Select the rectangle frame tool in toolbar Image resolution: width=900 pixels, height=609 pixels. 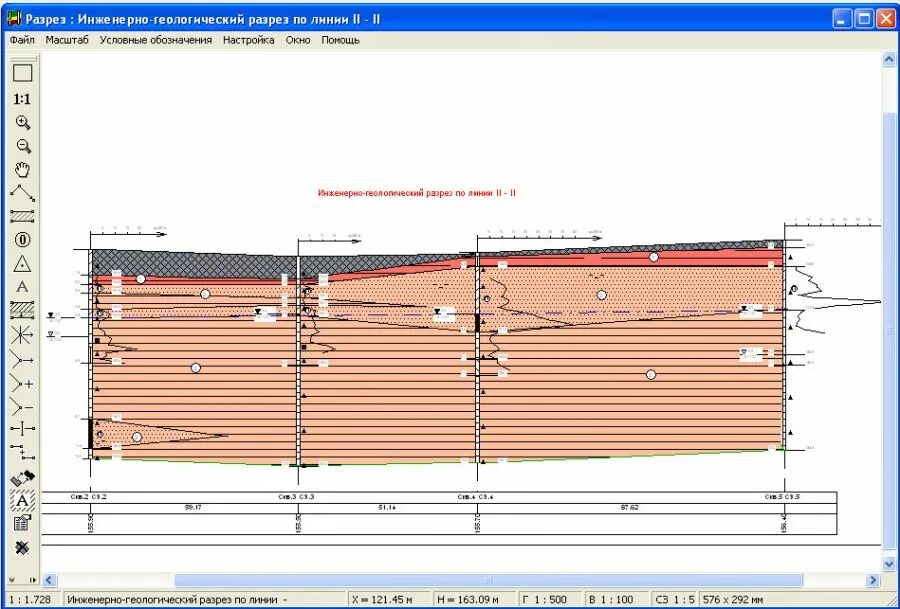(x=22, y=73)
